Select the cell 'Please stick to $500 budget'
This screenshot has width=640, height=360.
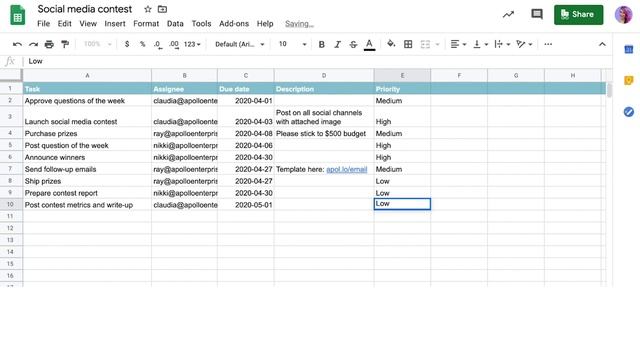tap(324, 133)
